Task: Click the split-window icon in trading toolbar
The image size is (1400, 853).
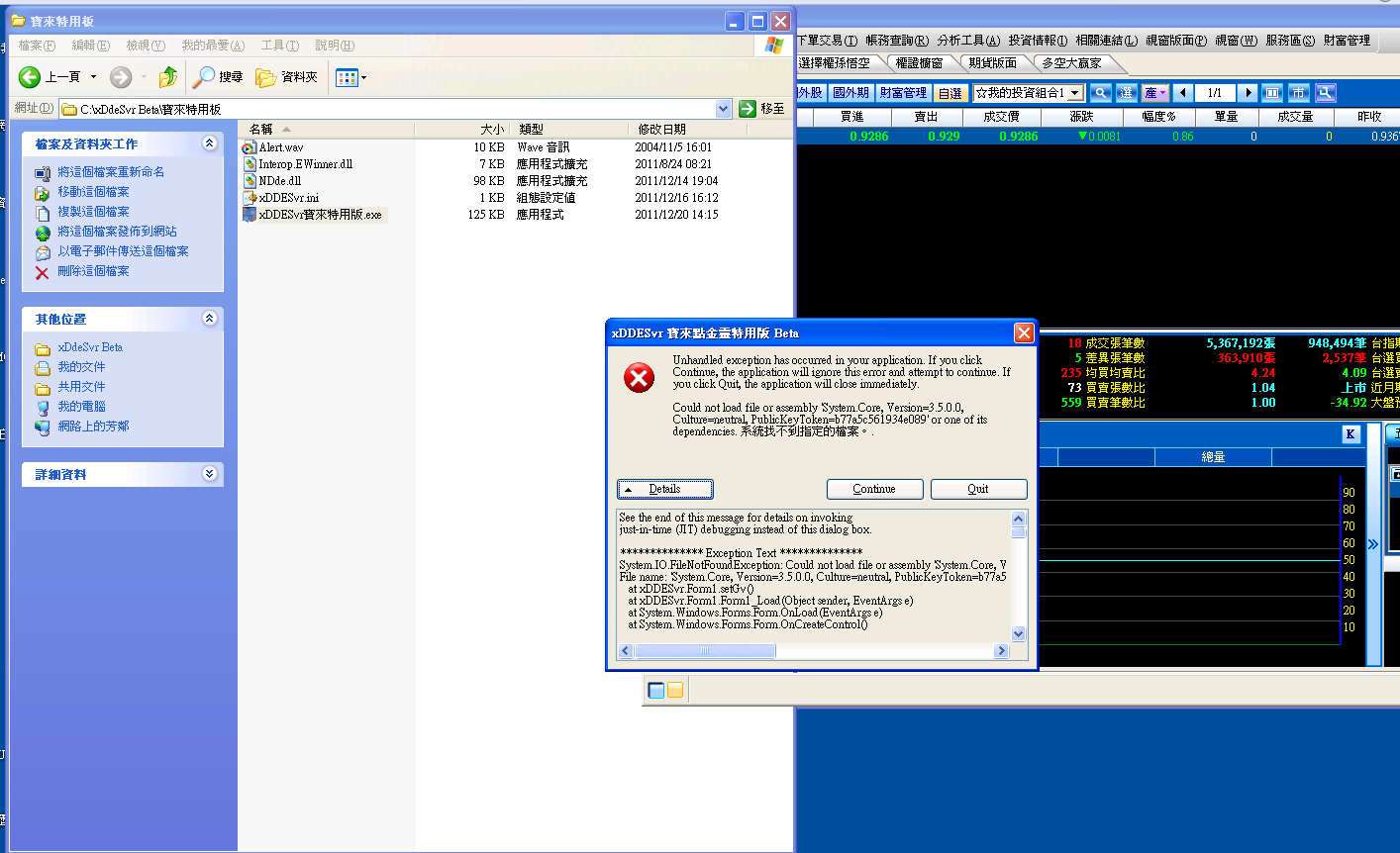Action: click(x=1272, y=93)
